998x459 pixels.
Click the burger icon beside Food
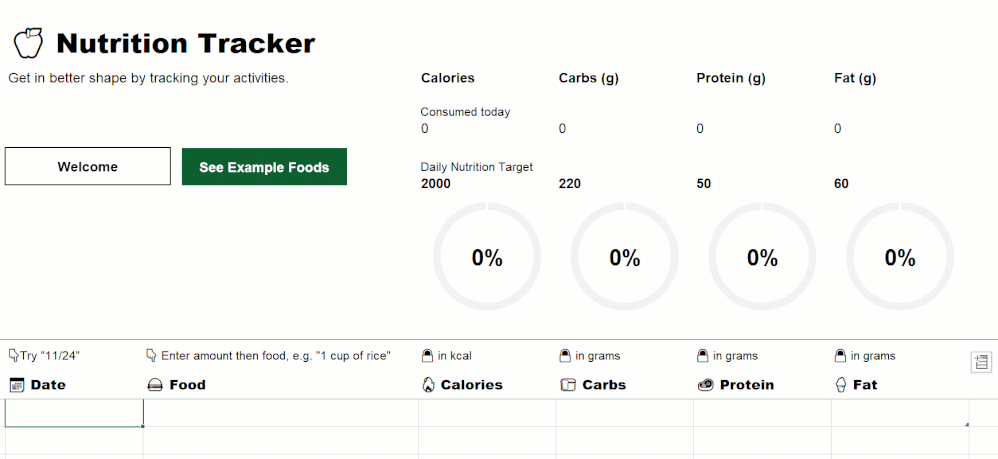coord(155,385)
